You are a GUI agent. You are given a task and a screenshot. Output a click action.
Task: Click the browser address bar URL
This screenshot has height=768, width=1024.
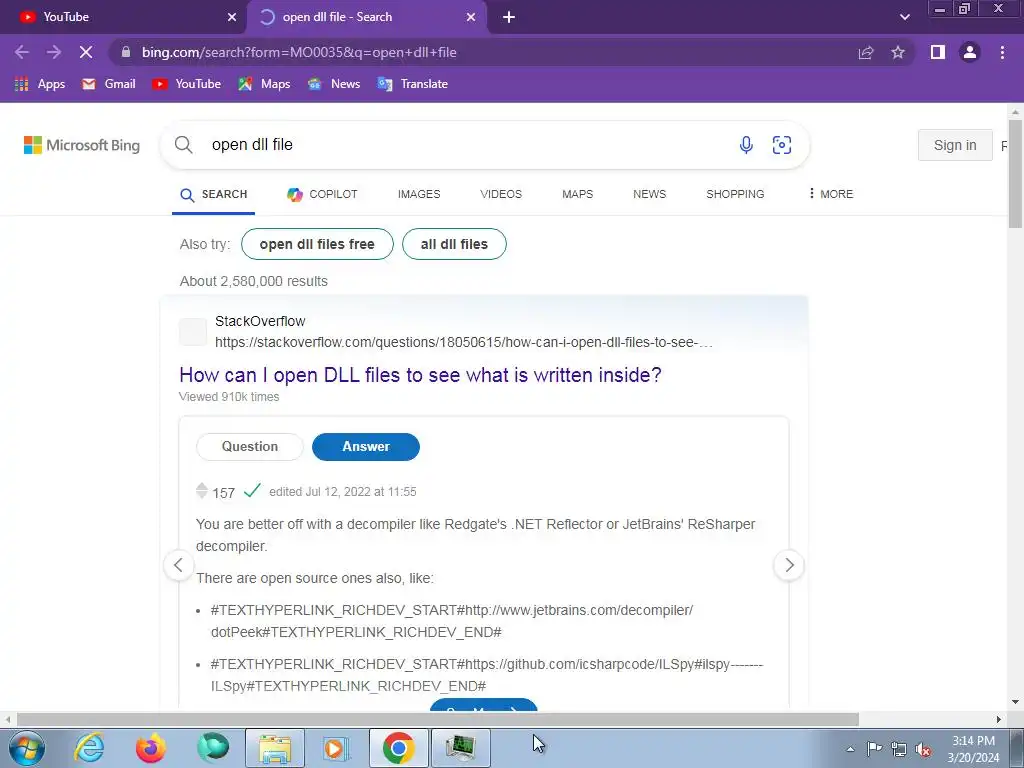[299, 52]
